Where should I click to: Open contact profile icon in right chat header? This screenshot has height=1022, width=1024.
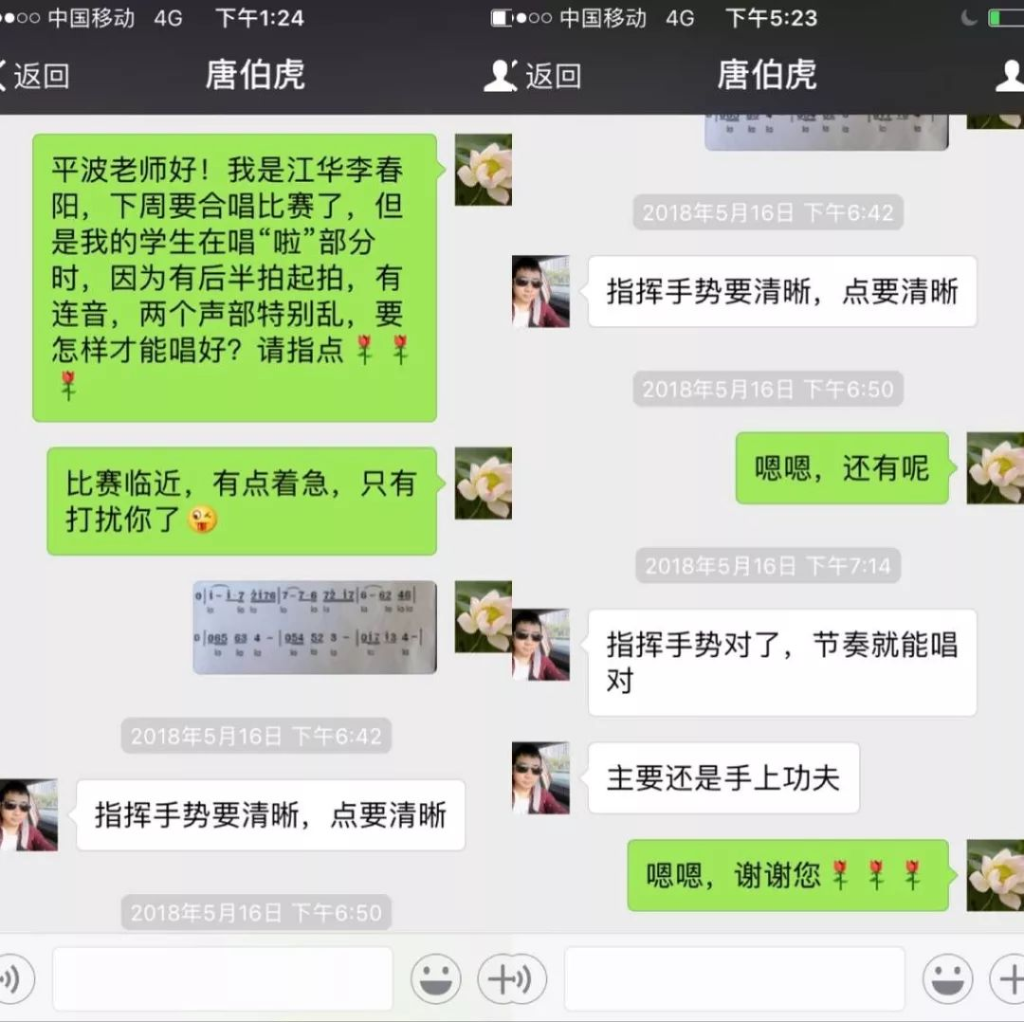click(1010, 76)
